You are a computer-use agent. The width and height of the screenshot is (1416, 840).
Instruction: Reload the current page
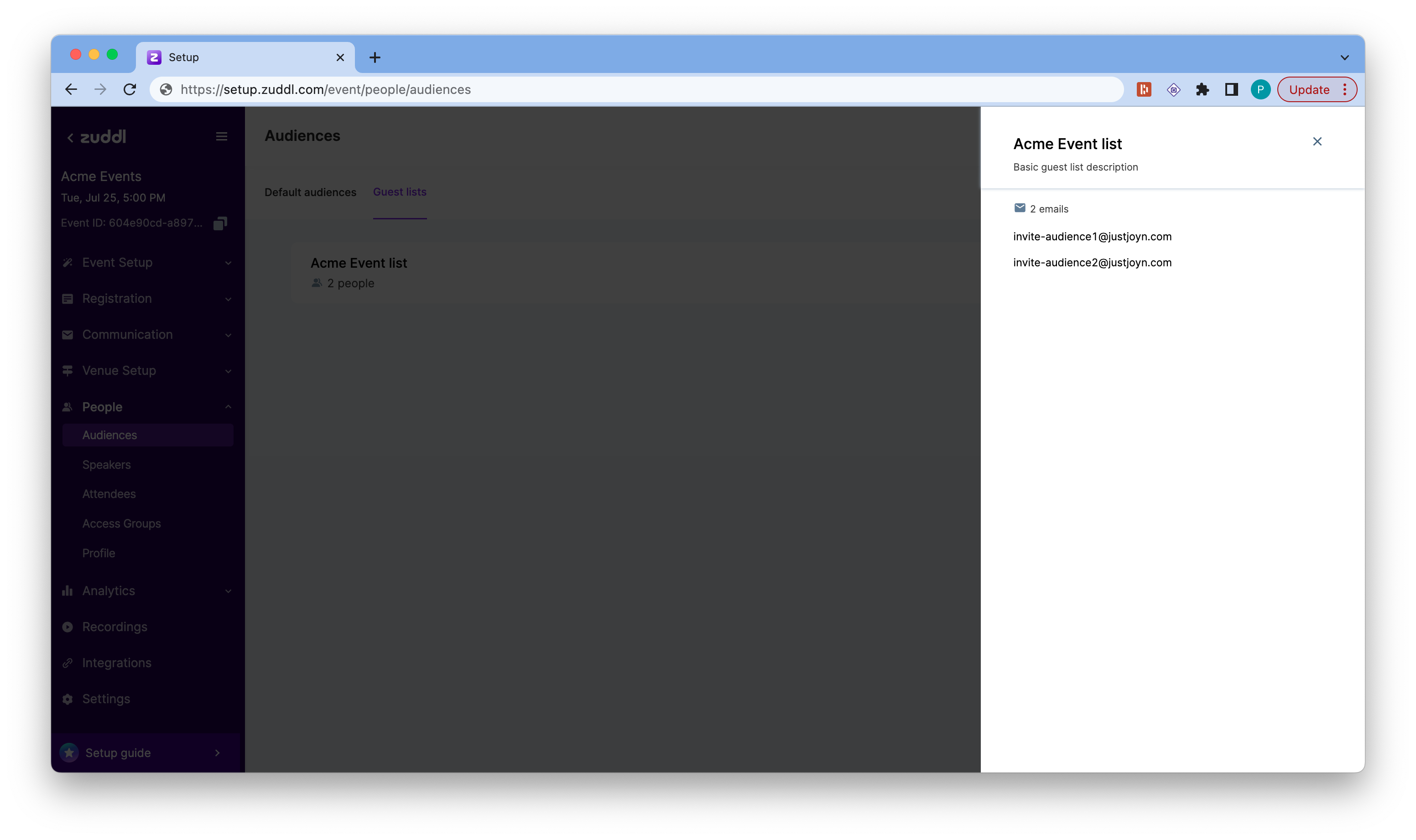pyautogui.click(x=130, y=89)
